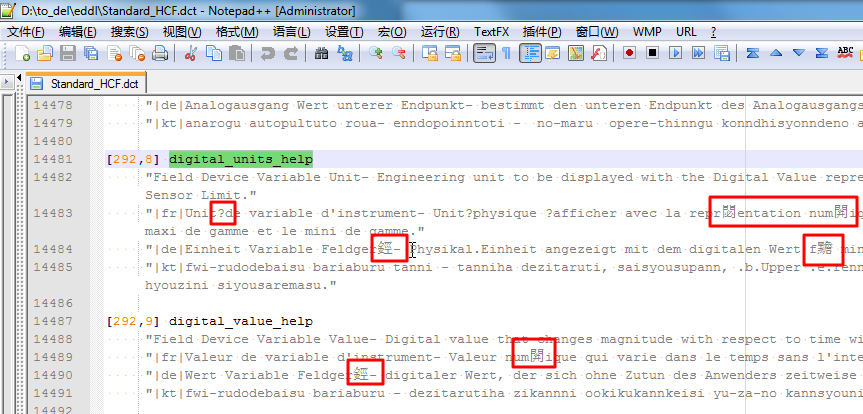Toggle show all characters pilcrow button

(x=506, y=53)
